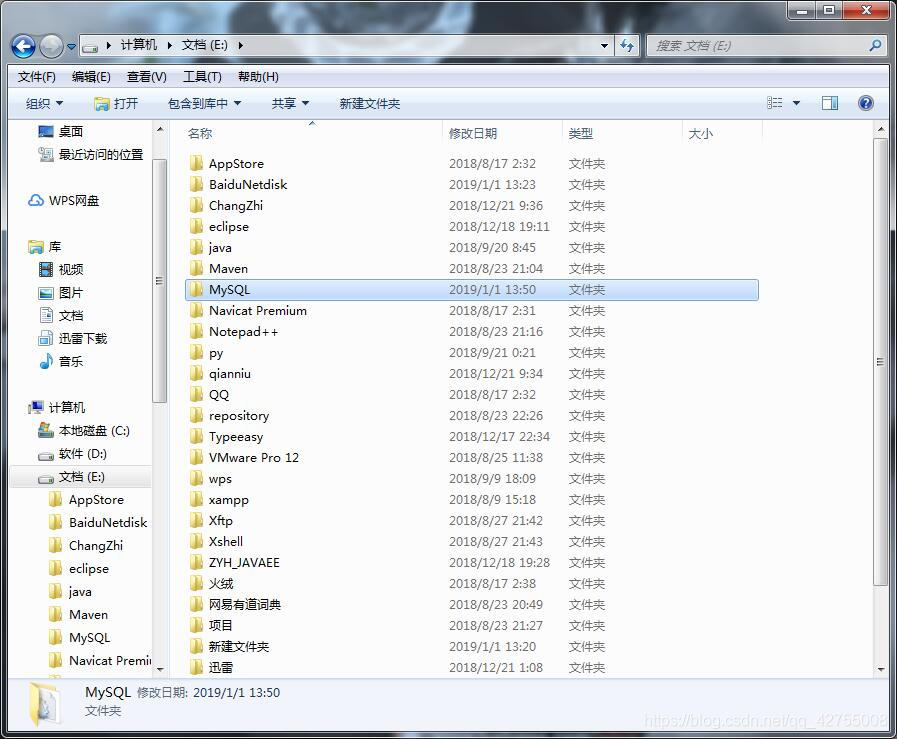Open the 工具(T) menu

(x=202, y=77)
